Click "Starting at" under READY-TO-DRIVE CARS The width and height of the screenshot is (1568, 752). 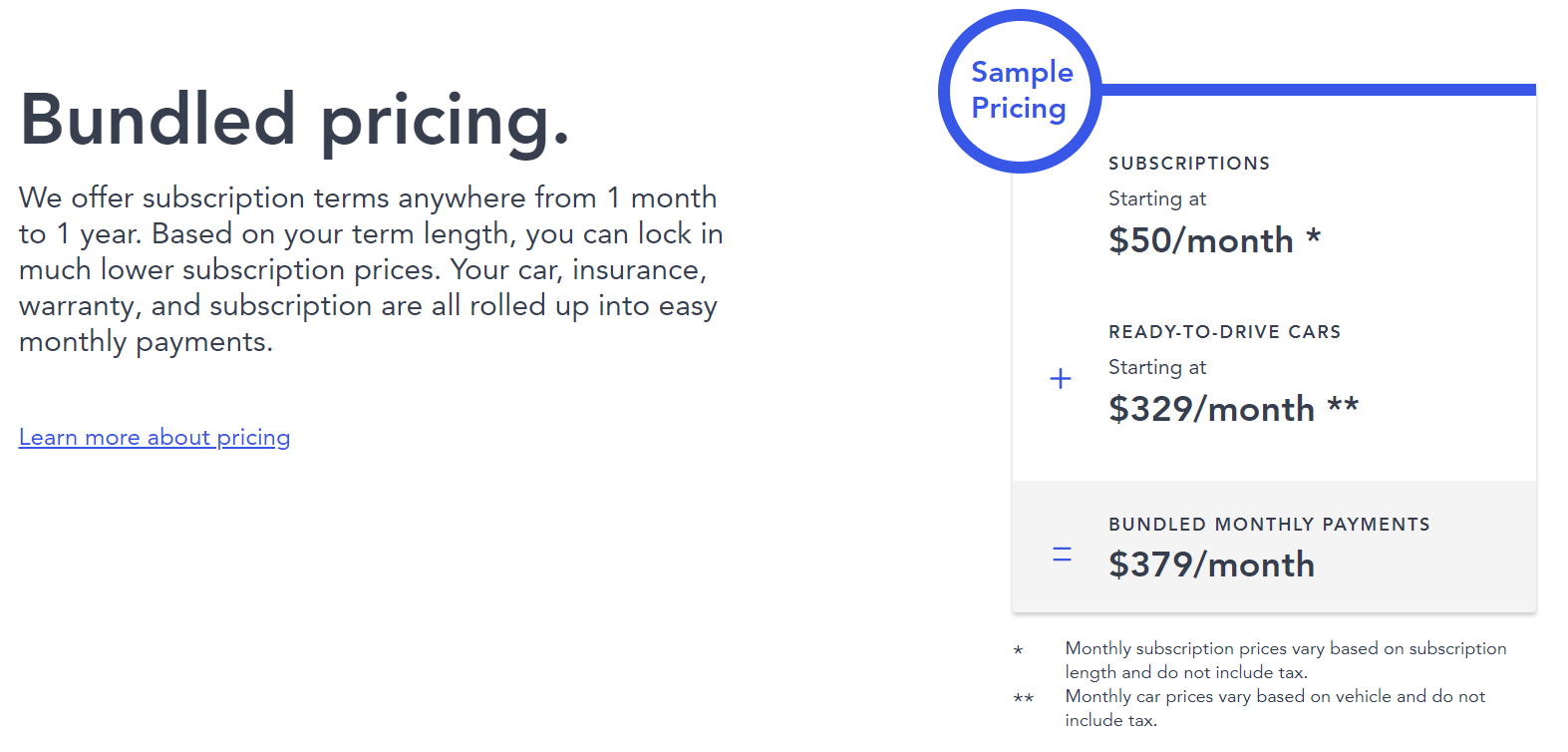[1157, 368]
